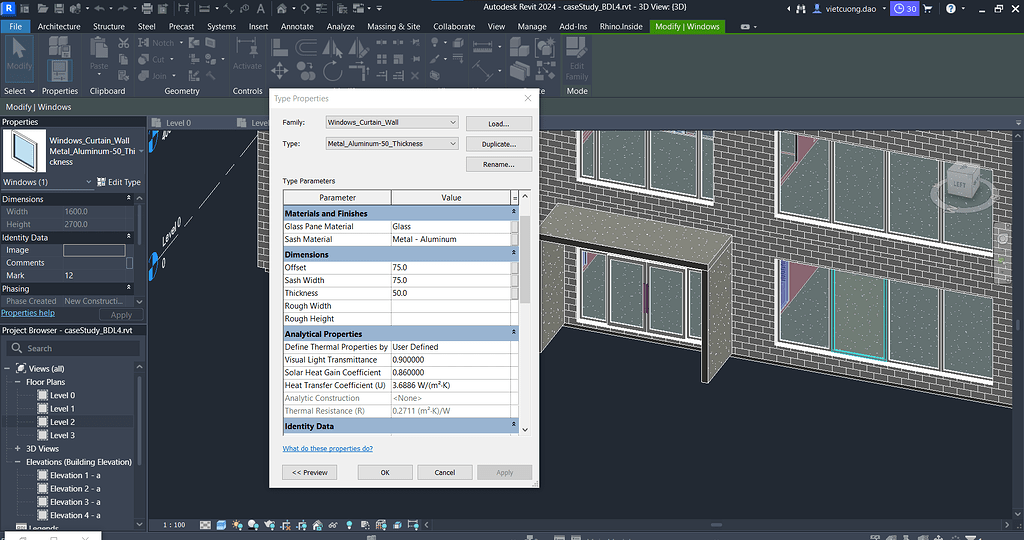Open the Family dropdown Windows_Curtain_Wall
The width and height of the screenshot is (1024, 540).
pyautogui.click(x=392, y=122)
